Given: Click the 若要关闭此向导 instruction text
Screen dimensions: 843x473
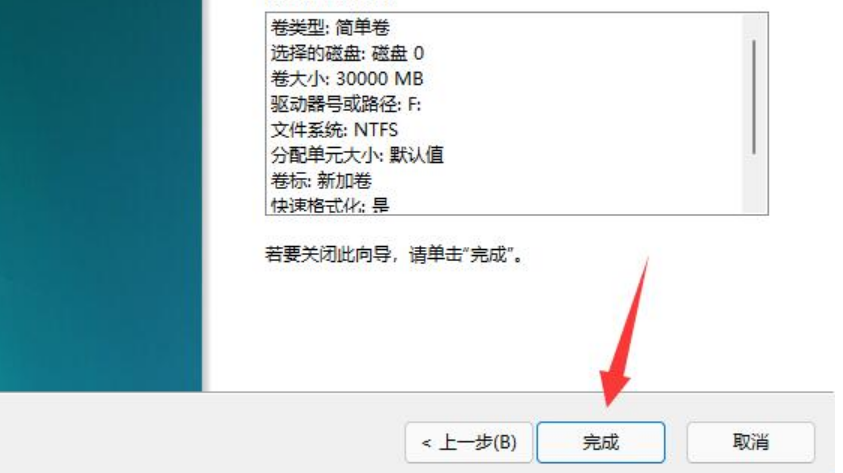Looking at the screenshot, I should point(394,254).
